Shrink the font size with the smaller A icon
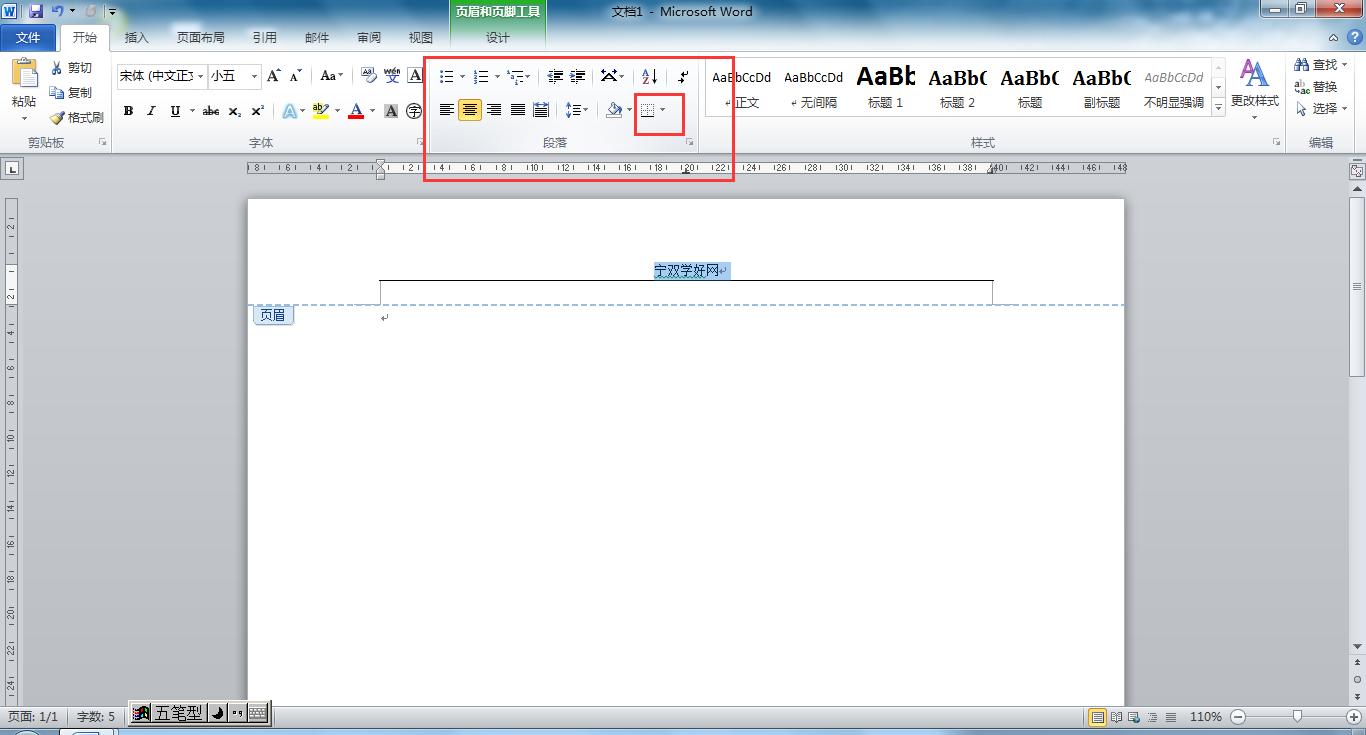Screen dimensions: 1366x735 pyautogui.click(x=295, y=76)
